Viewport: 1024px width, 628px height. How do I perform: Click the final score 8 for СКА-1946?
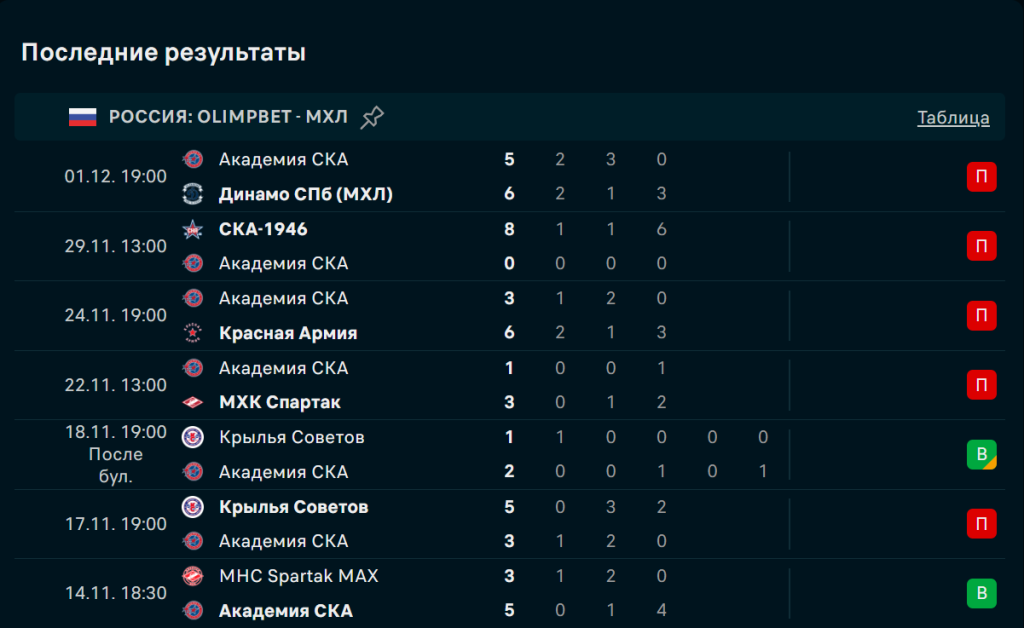(510, 229)
